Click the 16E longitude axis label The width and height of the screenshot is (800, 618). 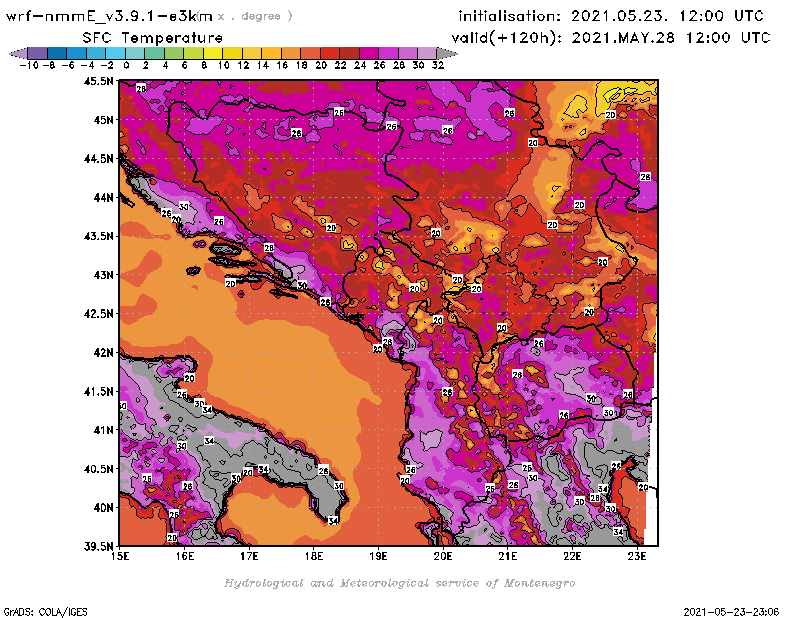[185, 556]
